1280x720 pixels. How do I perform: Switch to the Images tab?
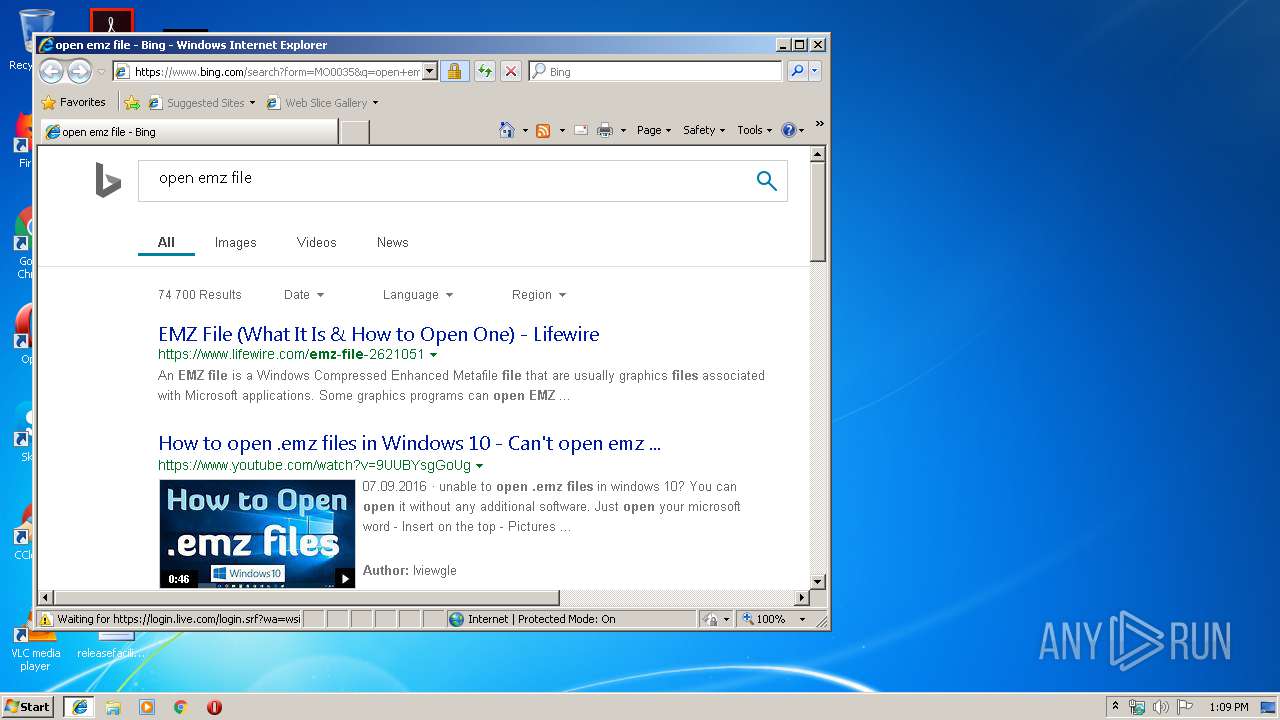(x=236, y=242)
